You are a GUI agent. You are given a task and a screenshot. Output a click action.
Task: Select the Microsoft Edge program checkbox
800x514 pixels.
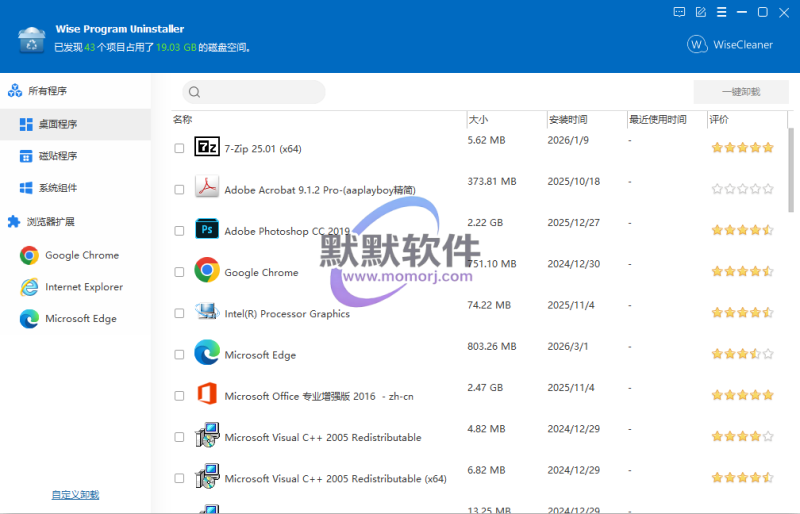tap(179, 355)
